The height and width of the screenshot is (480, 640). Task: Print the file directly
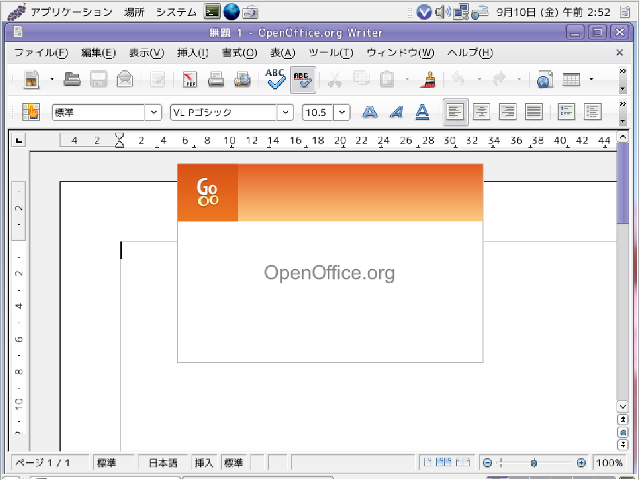tap(216, 79)
